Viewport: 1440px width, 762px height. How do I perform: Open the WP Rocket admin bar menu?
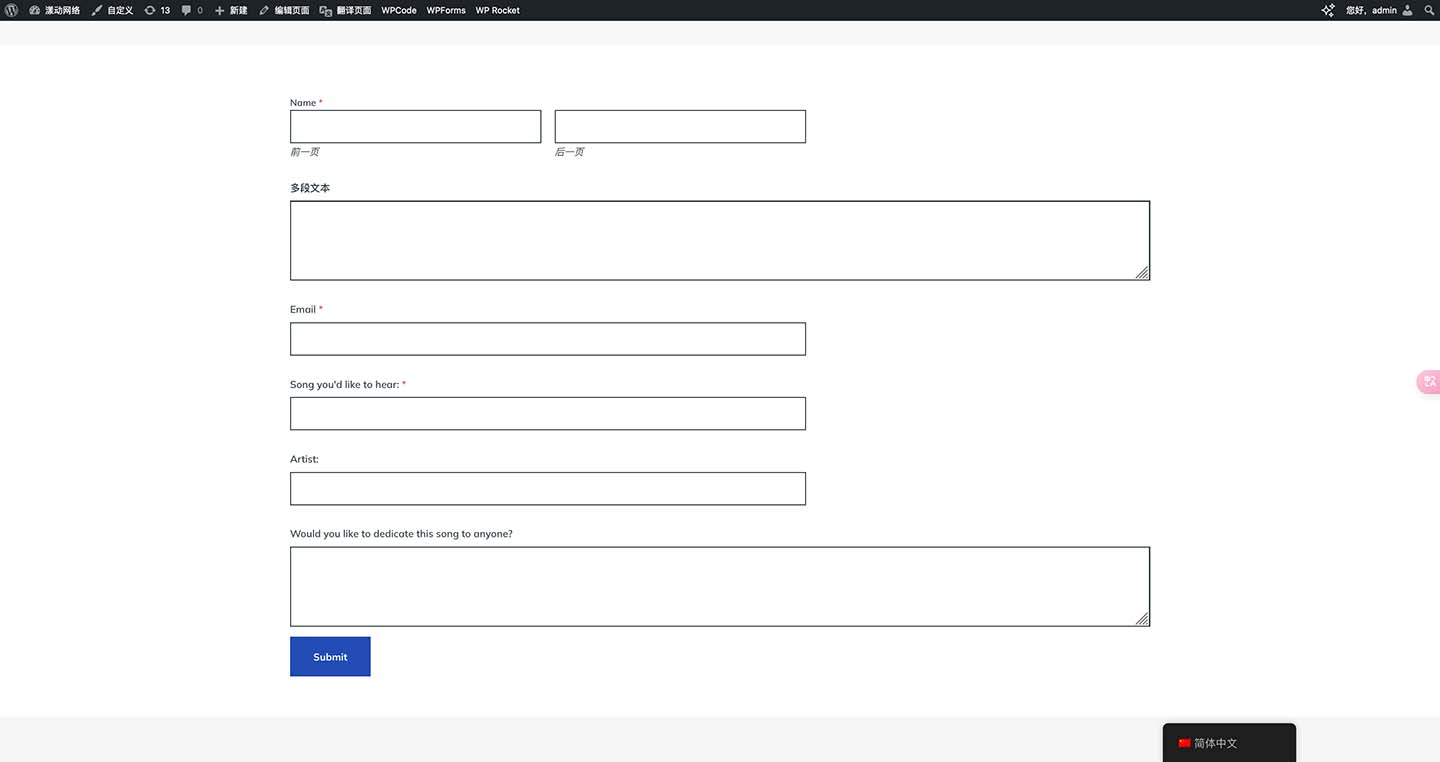(x=497, y=10)
